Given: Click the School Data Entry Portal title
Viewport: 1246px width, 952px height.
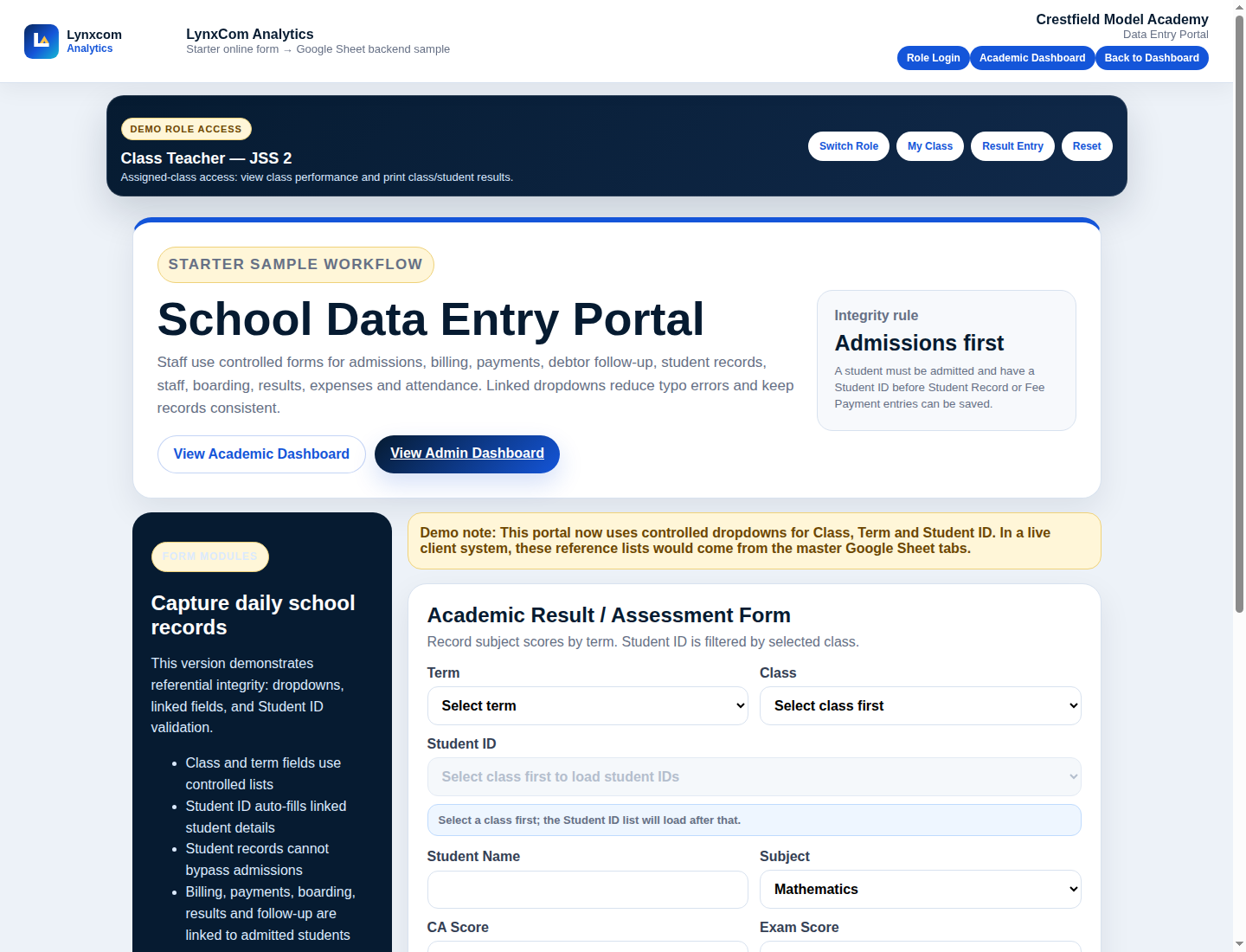Looking at the screenshot, I should tap(430, 319).
